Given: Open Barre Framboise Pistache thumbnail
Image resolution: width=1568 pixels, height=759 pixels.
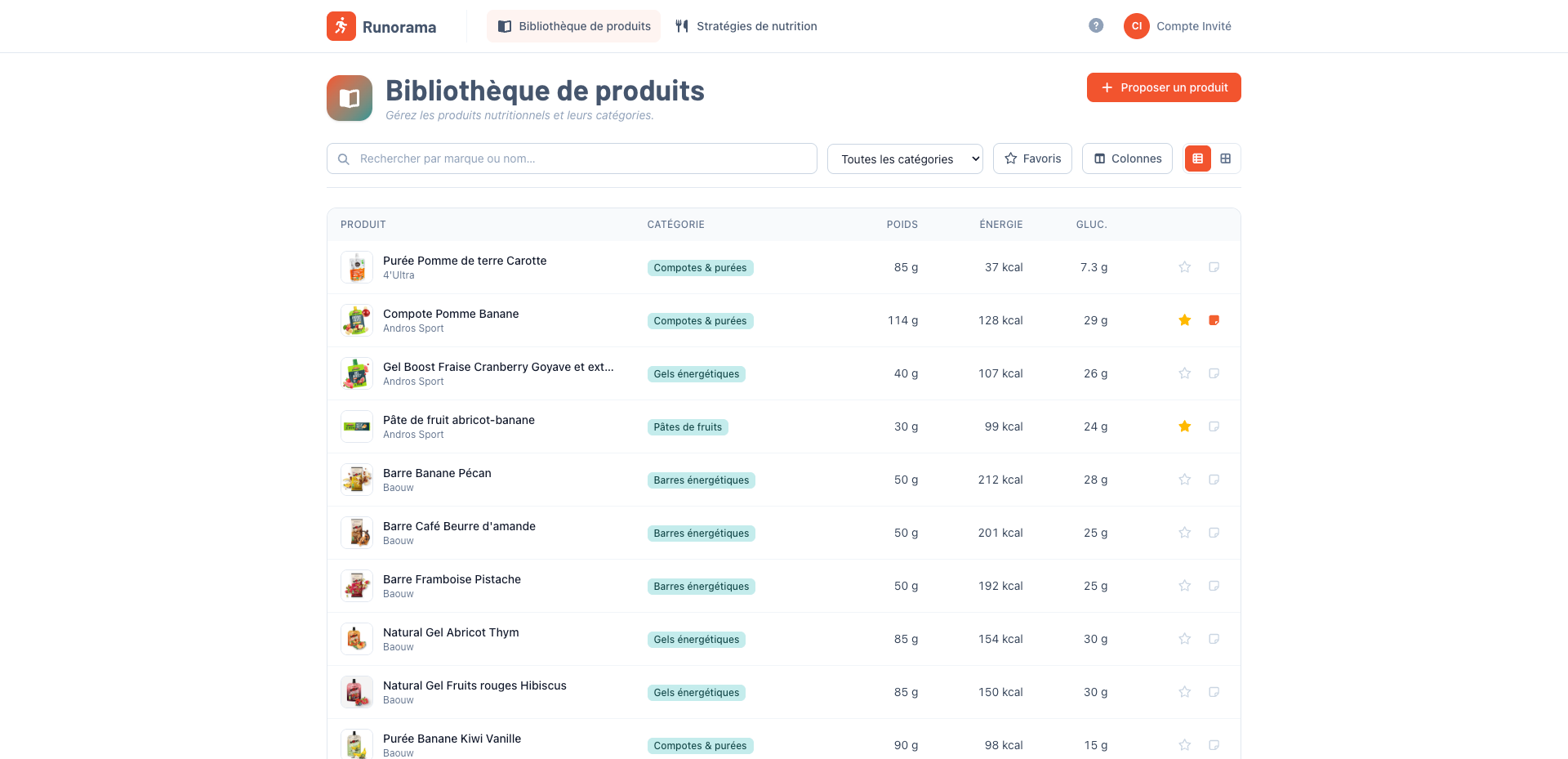Looking at the screenshot, I should tap(357, 586).
